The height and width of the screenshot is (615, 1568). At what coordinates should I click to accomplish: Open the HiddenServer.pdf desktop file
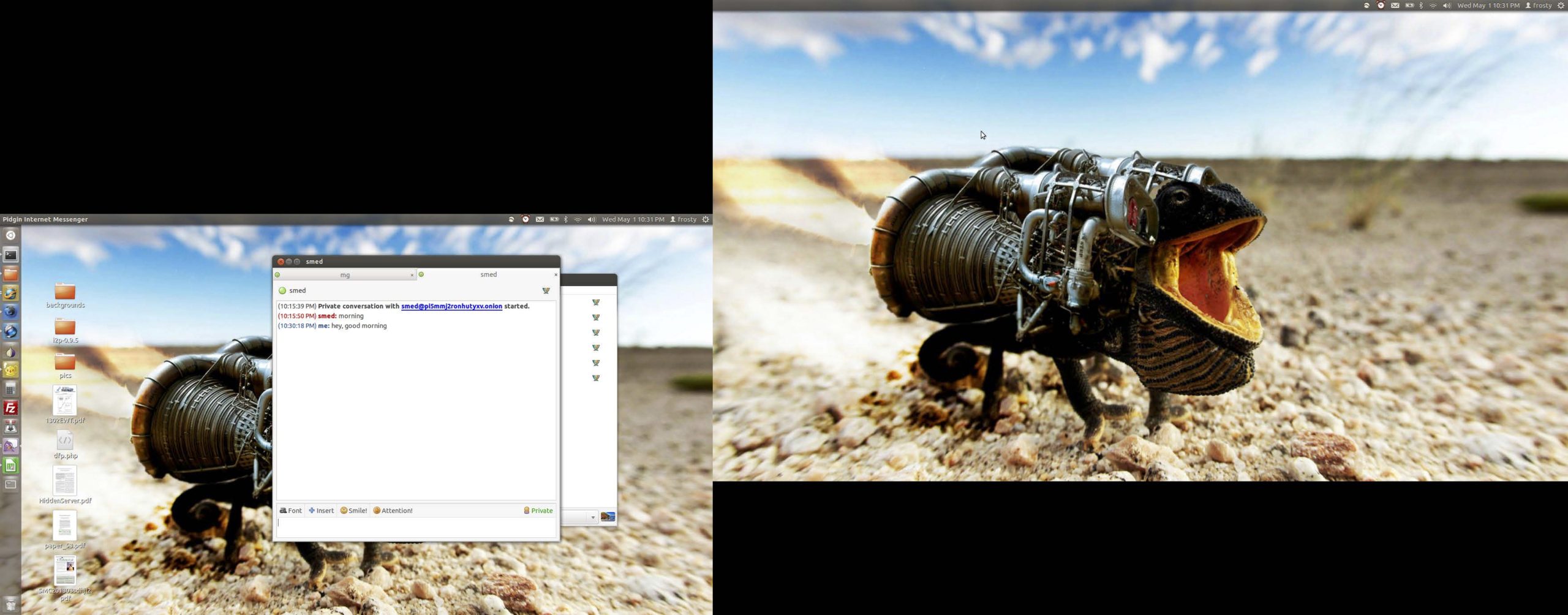coord(65,481)
